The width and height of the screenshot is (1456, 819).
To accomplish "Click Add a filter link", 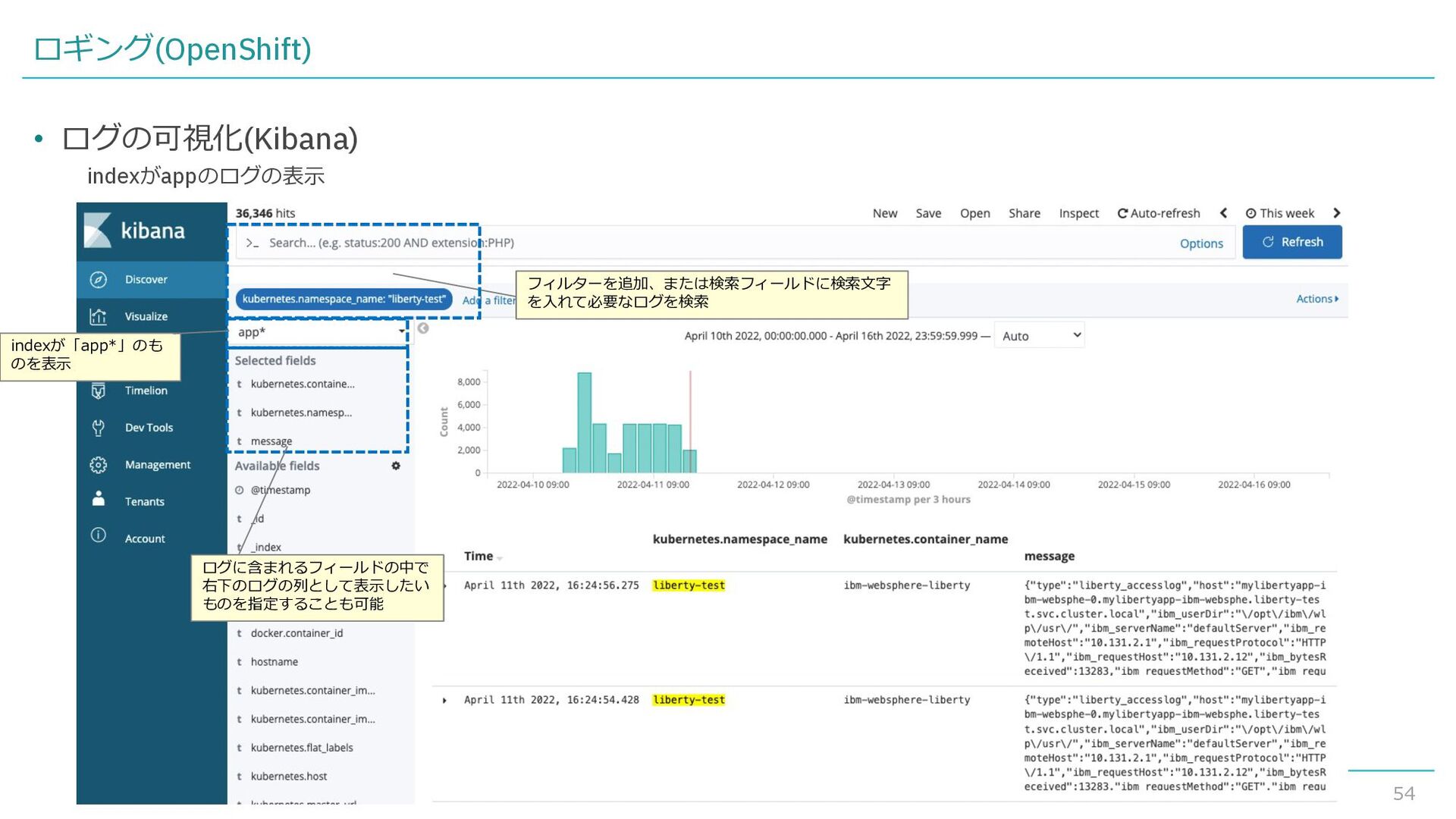I will [x=489, y=300].
